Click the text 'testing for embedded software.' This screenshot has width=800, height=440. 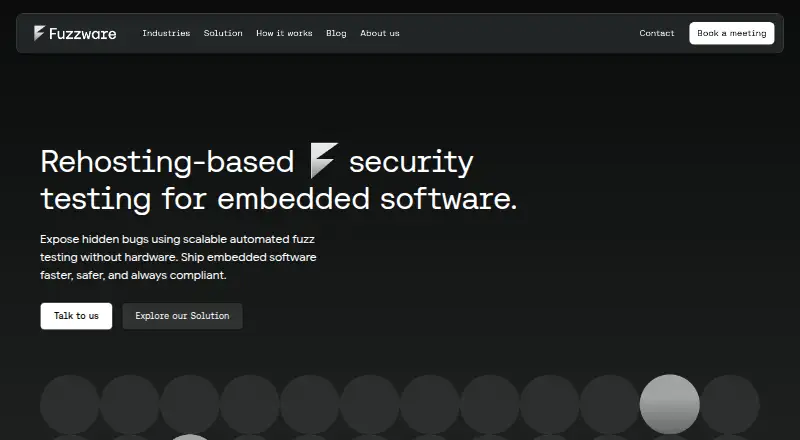pyautogui.click(x=279, y=199)
